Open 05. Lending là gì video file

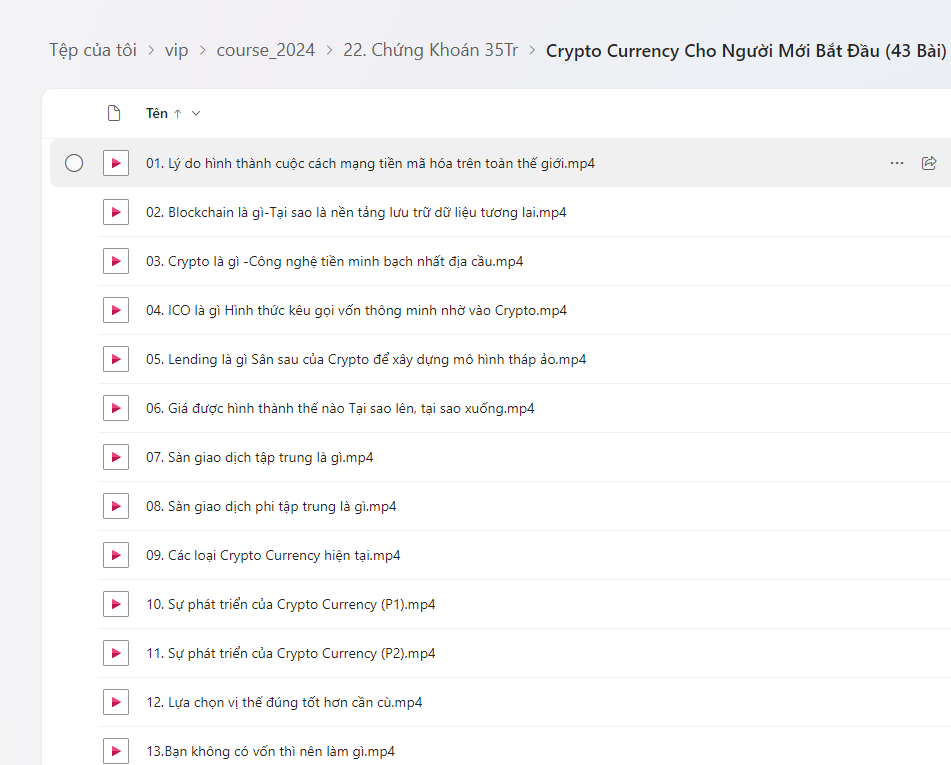[366, 359]
